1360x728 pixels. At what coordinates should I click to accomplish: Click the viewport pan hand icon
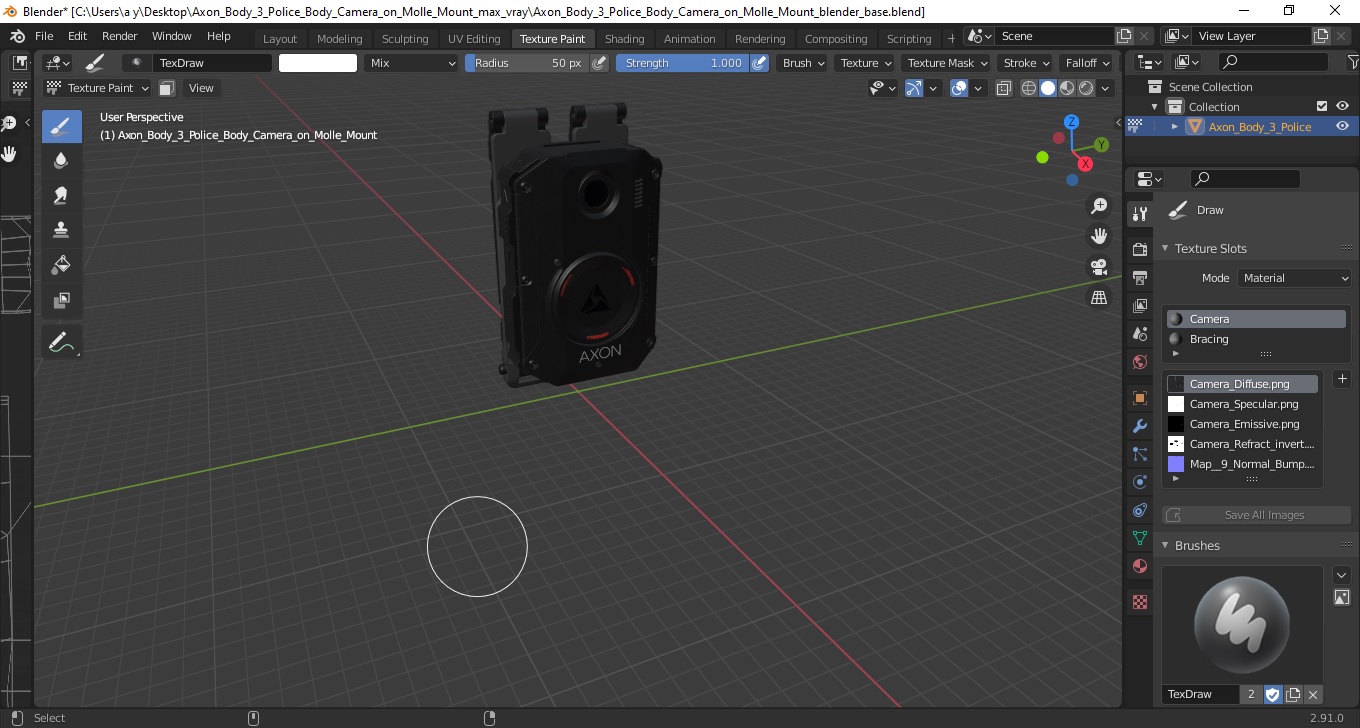tap(1099, 236)
